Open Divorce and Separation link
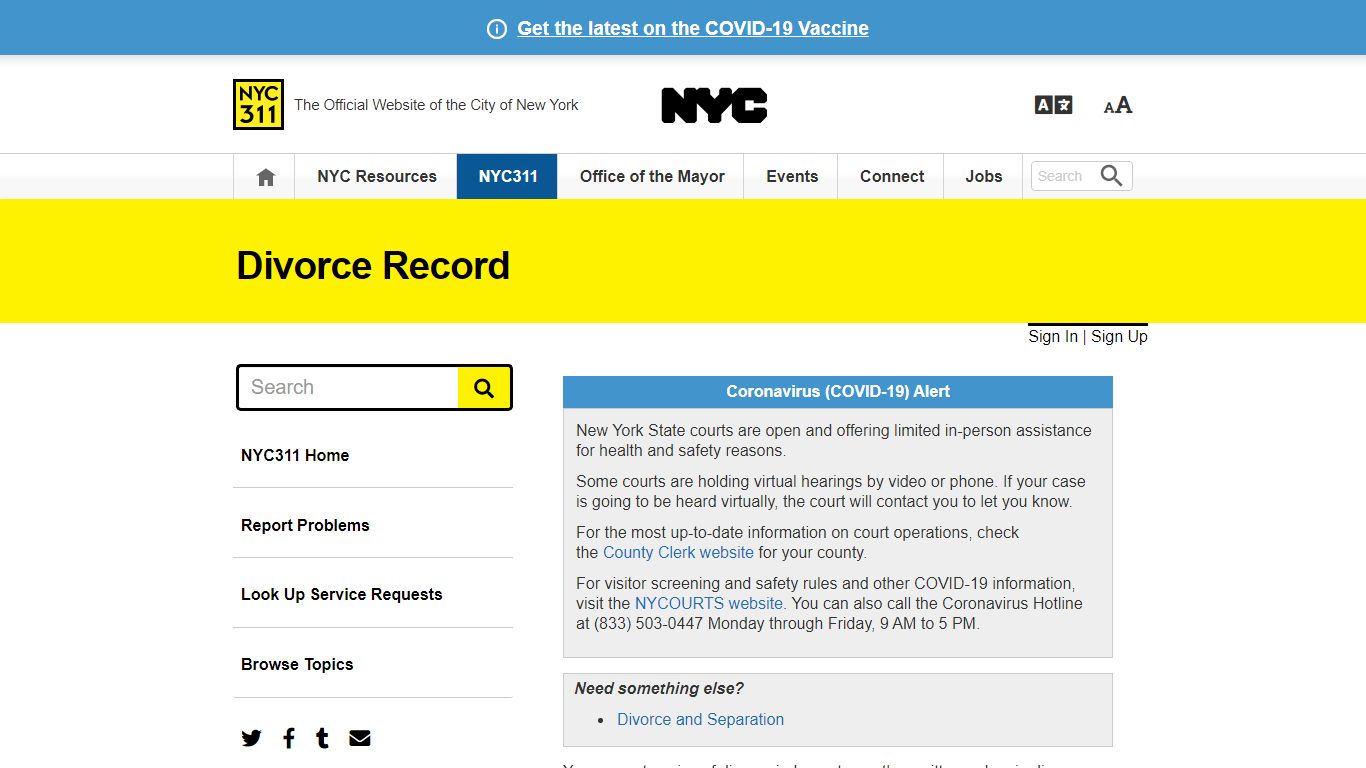 (x=700, y=719)
